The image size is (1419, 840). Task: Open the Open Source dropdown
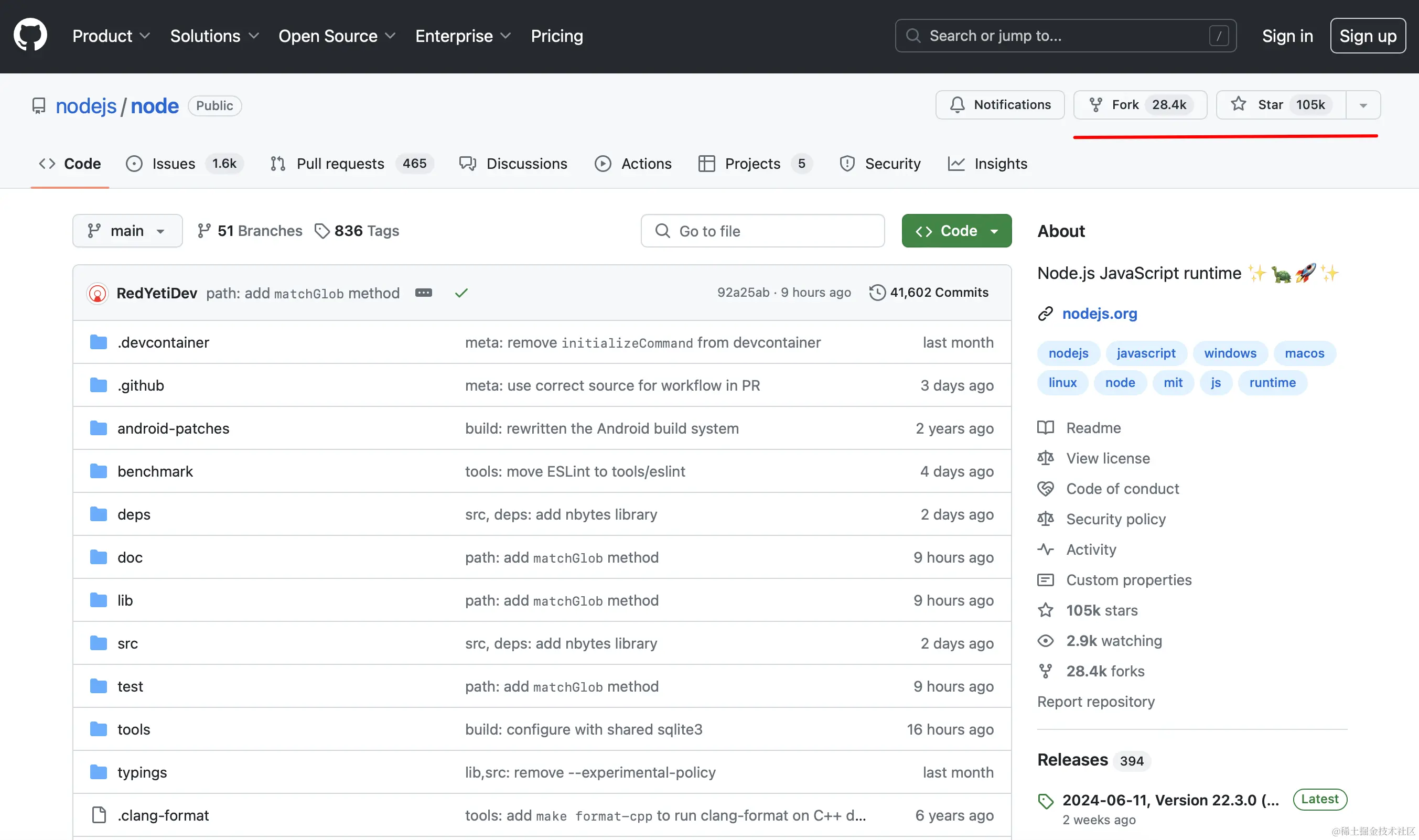[x=337, y=36]
